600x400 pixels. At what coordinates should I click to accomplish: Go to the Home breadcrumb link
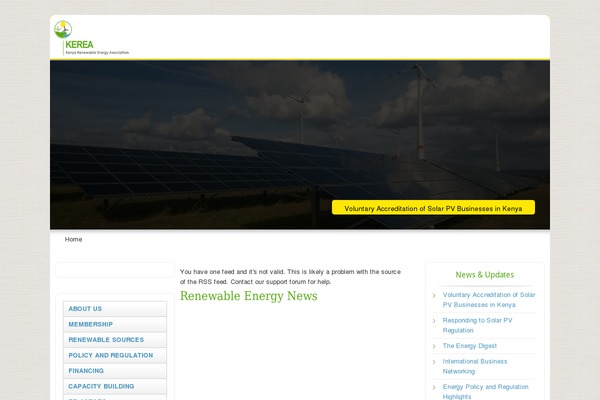[x=73, y=239]
